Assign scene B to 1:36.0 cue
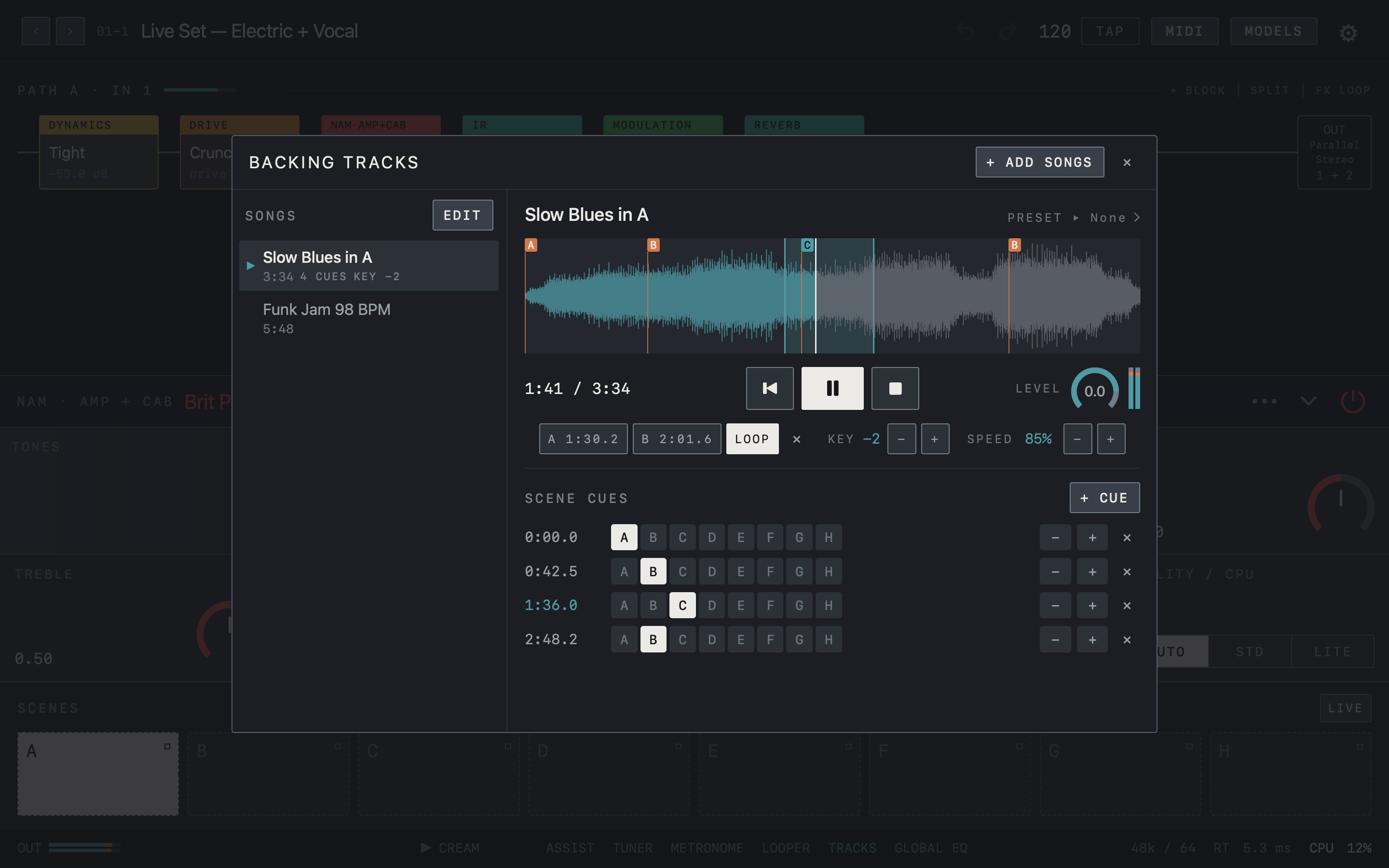Viewport: 1389px width, 868px height. coord(653,606)
